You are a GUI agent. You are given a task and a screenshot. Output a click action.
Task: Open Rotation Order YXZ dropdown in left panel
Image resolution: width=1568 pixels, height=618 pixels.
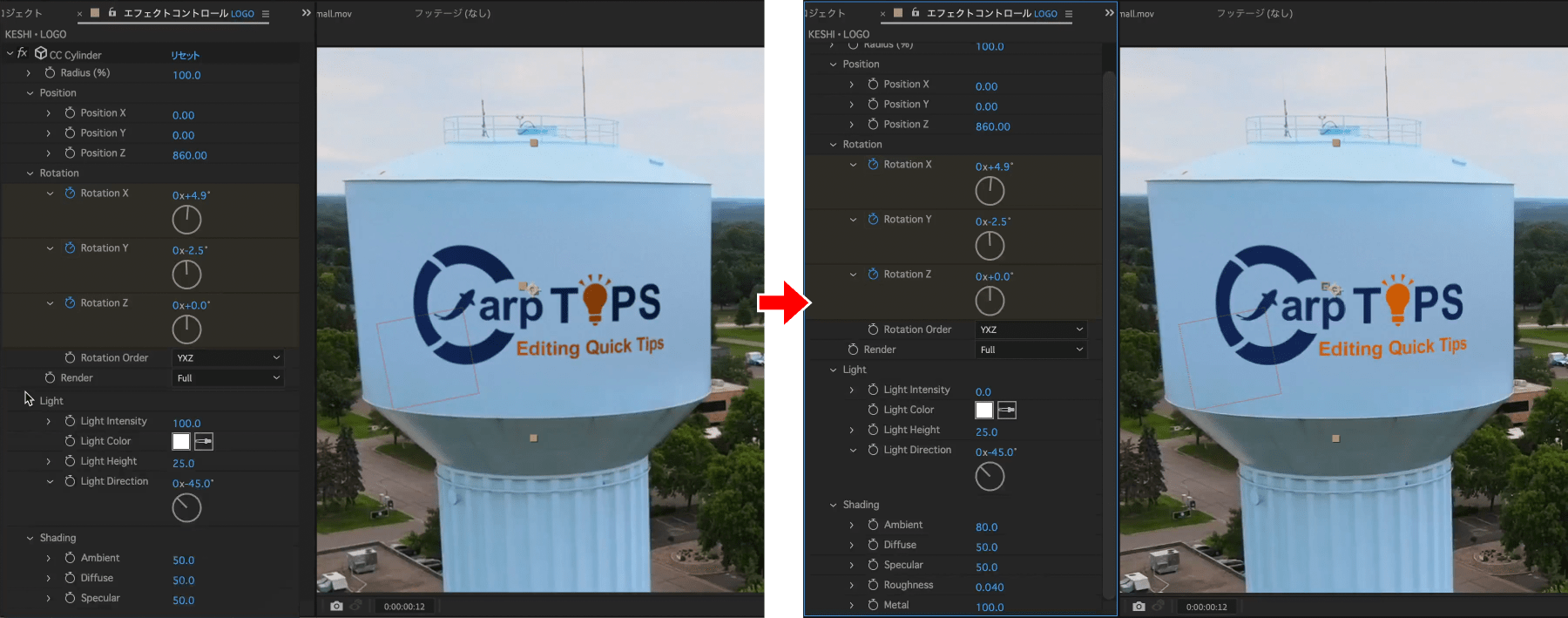tap(228, 358)
